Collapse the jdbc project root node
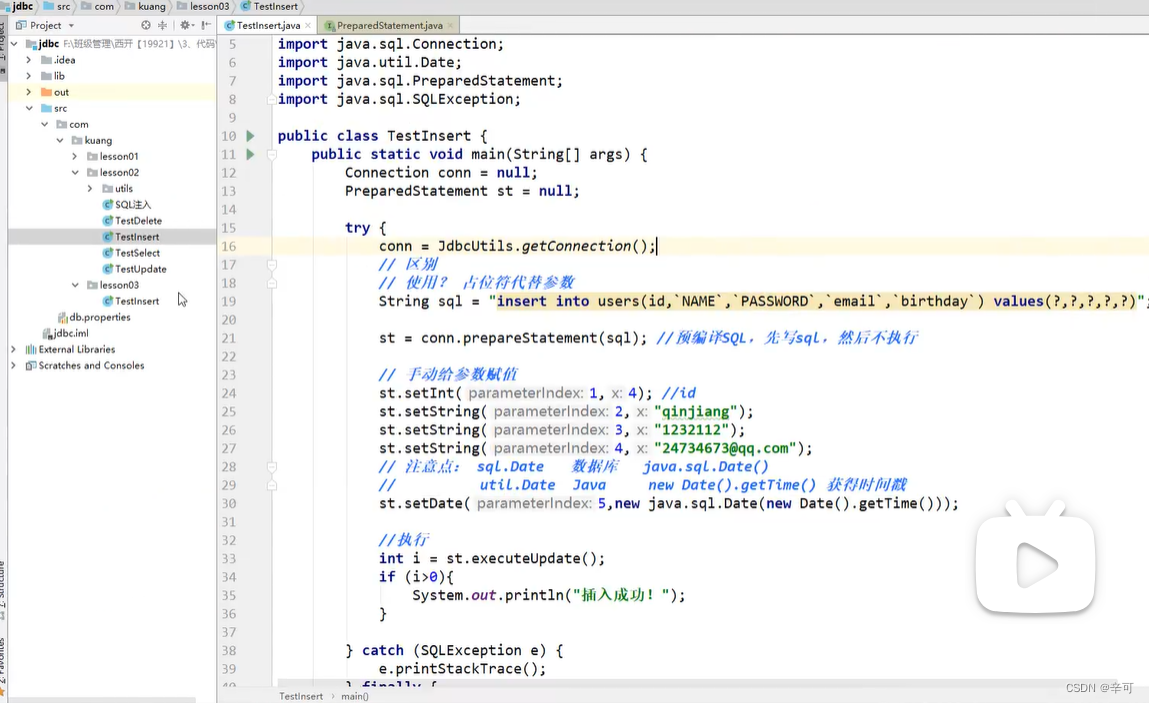Screen dimensions: 1149x703 14,44
